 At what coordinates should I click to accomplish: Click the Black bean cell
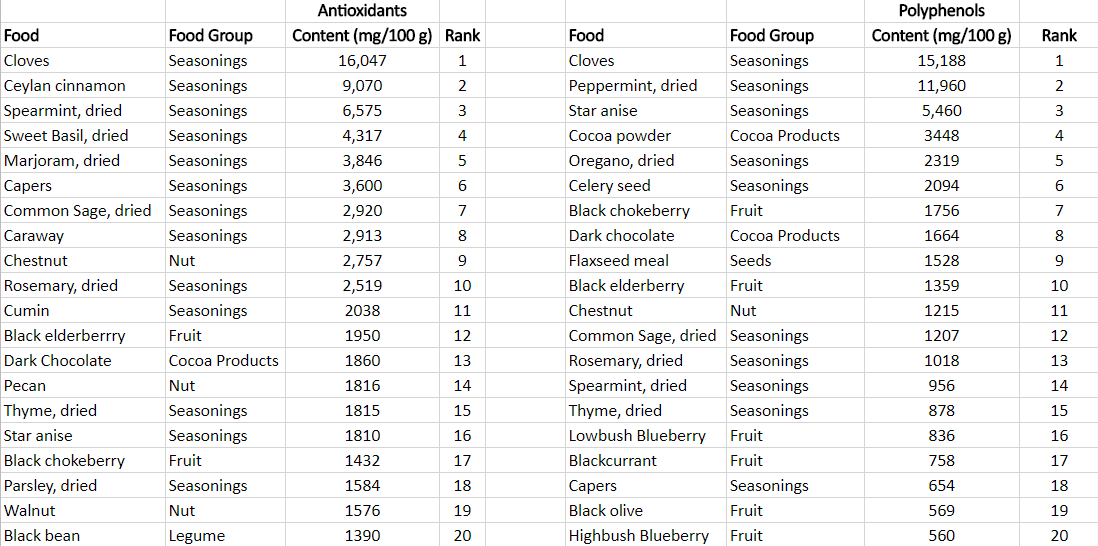click(83, 536)
